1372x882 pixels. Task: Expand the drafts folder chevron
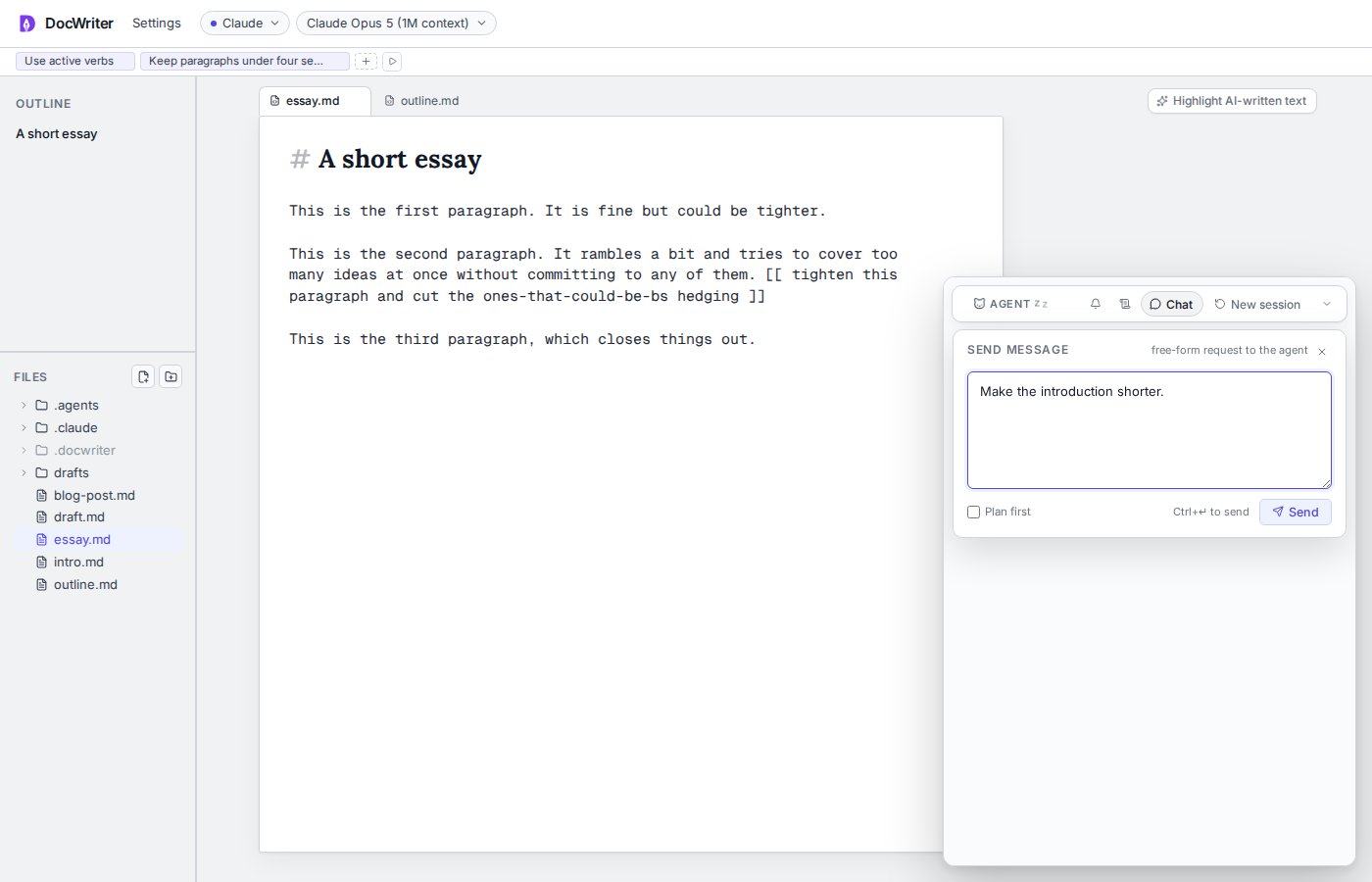(24, 472)
